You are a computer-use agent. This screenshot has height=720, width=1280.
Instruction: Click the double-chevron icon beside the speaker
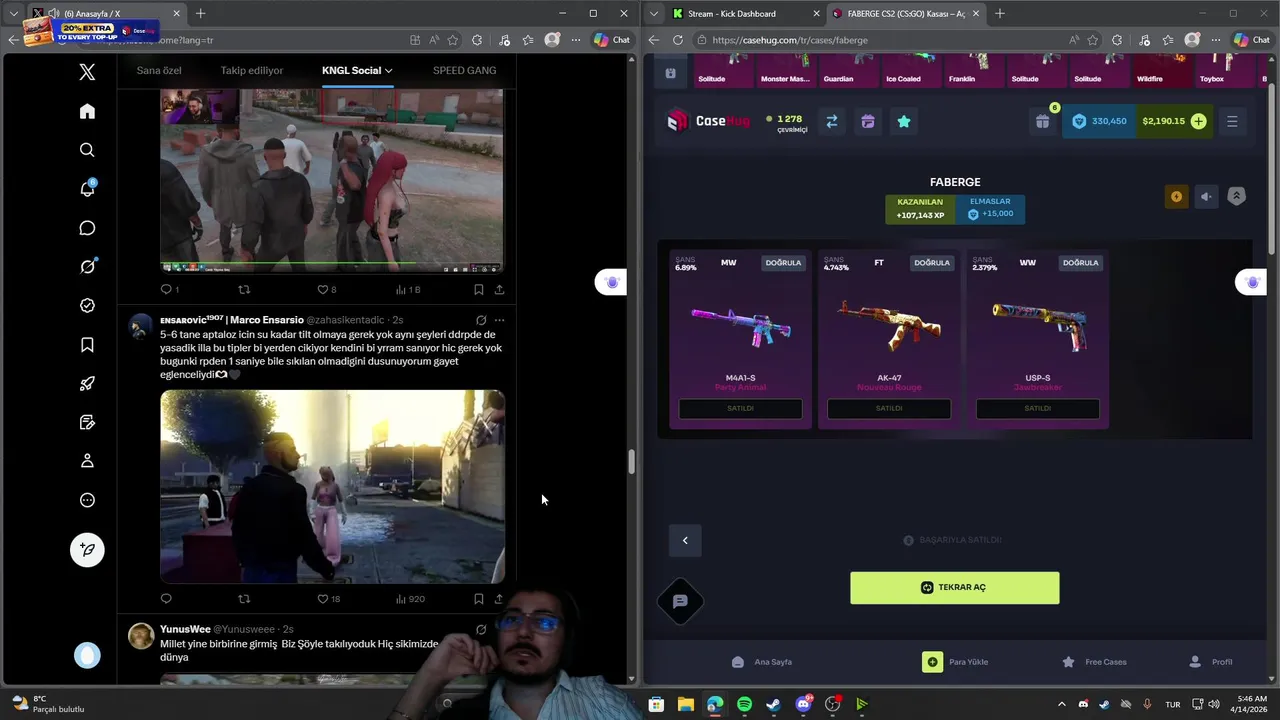click(1236, 196)
